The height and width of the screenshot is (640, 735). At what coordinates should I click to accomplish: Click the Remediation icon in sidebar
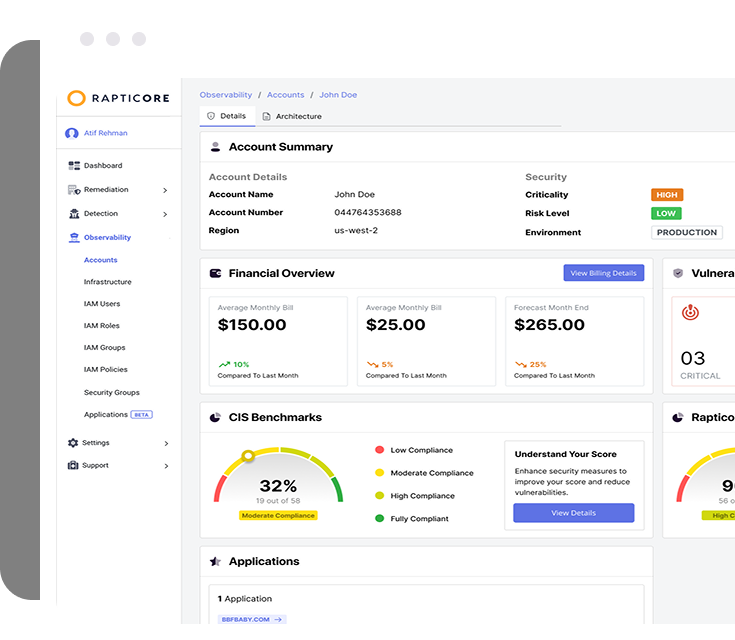point(74,189)
